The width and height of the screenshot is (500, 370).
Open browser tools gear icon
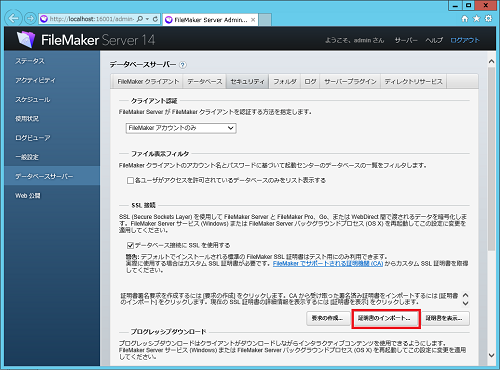488,19
